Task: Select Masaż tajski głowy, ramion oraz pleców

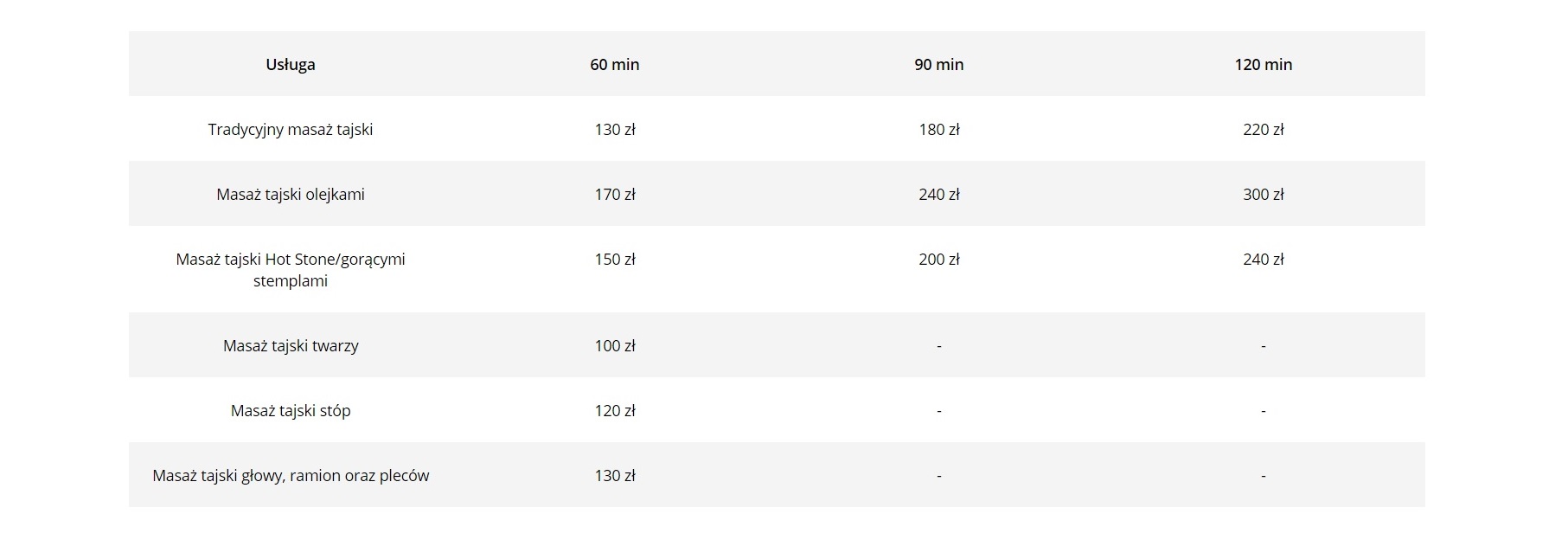Action: [291, 476]
